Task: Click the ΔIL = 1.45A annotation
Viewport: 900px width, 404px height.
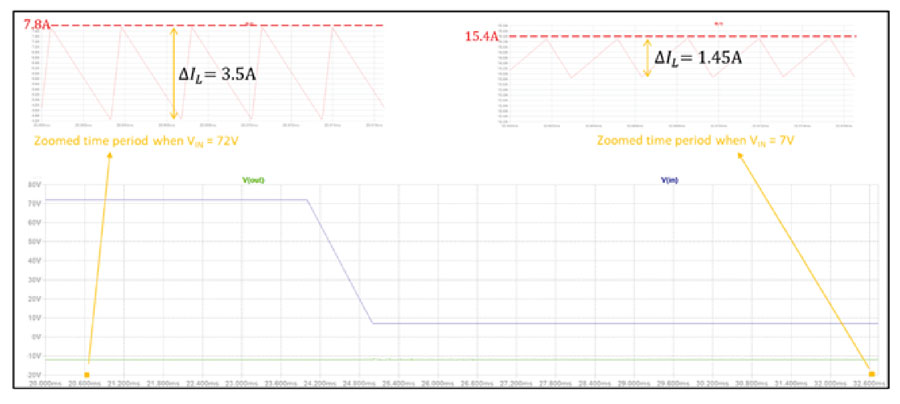Action: click(698, 57)
